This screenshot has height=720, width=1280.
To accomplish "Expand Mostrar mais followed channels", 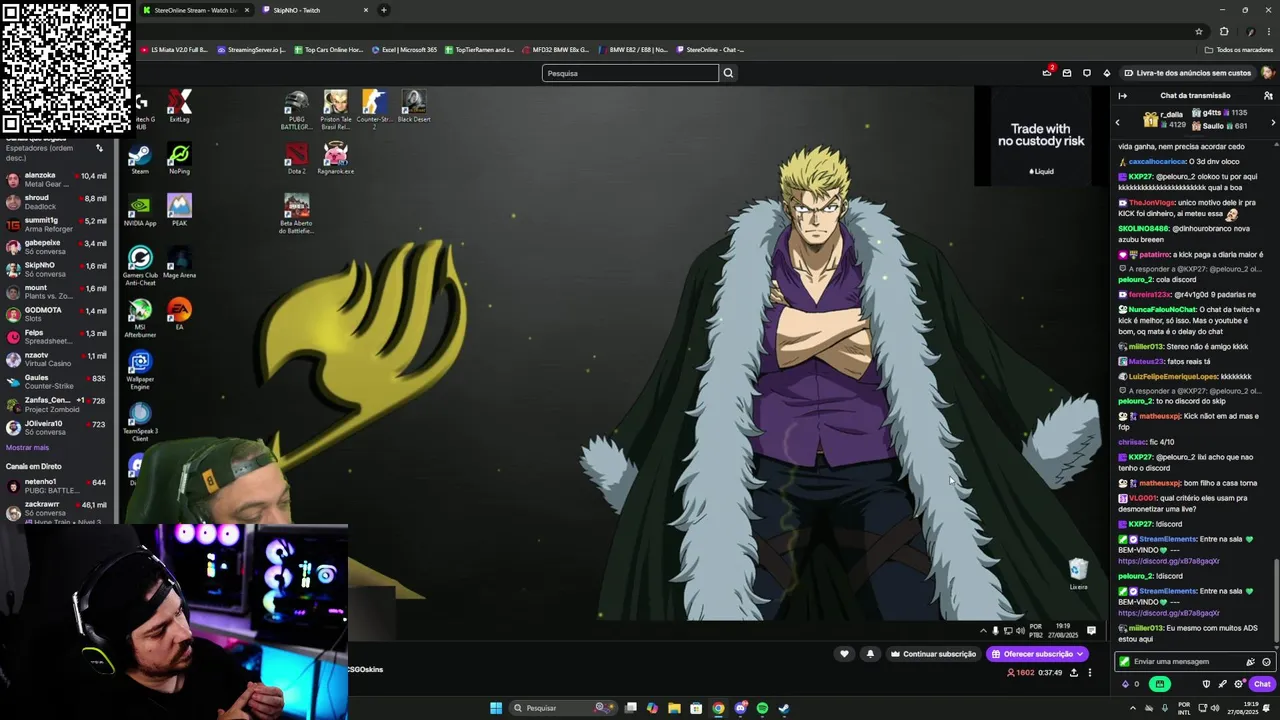I will 27,447.
